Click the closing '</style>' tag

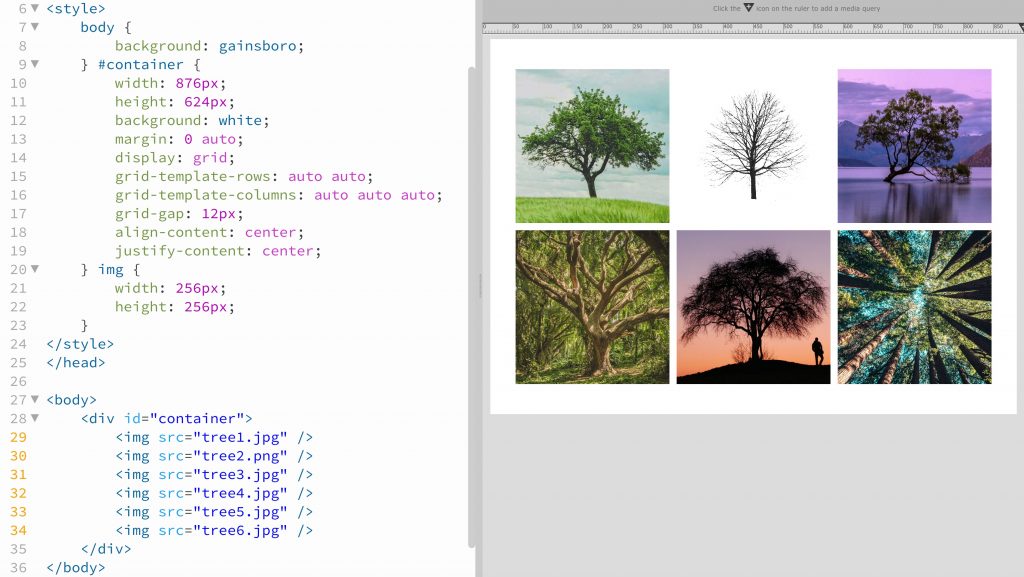click(x=80, y=344)
